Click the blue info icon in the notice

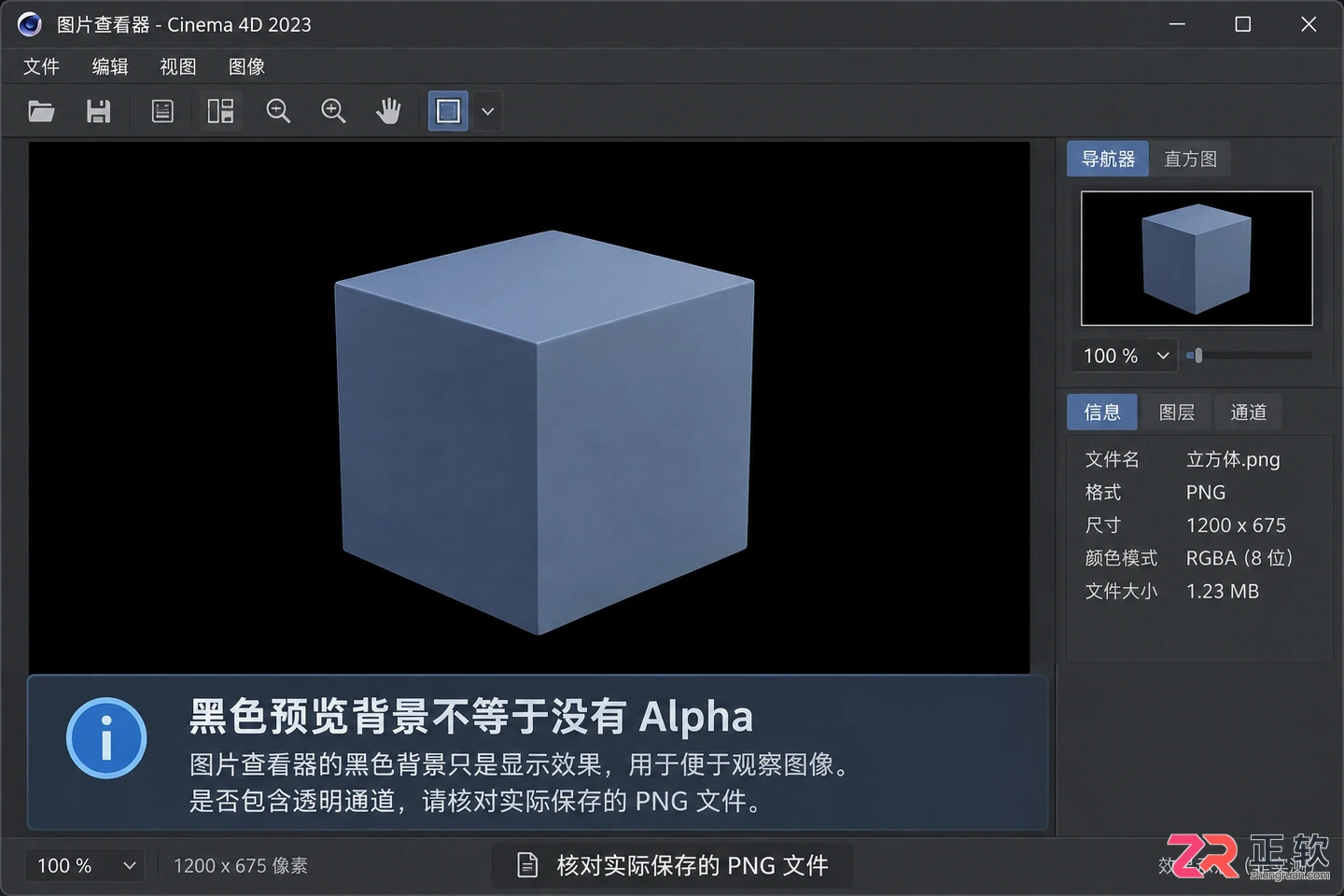click(x=106, y=738)
